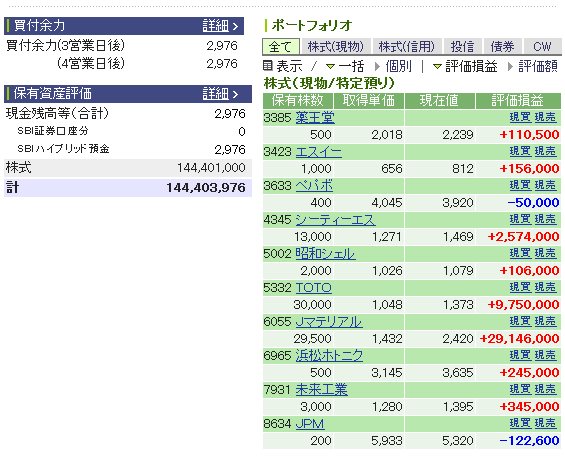Image resolution: width=565 pixels, height=457 pixels.
Task: Open TOTO stock link
Action: 313,288
